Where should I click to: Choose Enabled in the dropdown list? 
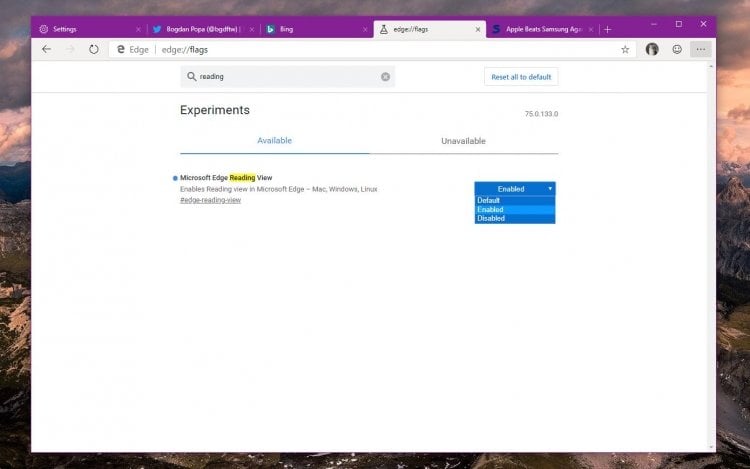pos(515,209)
